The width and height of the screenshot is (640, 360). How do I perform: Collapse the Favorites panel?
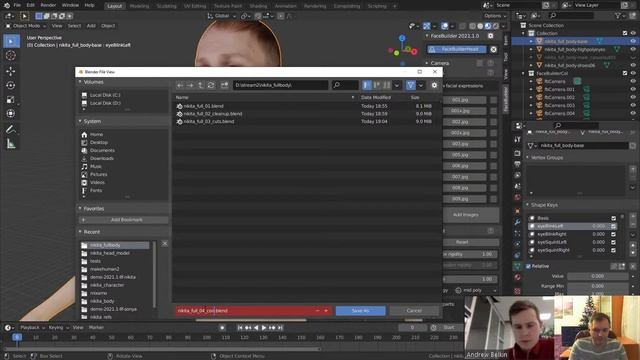point(80,209)
